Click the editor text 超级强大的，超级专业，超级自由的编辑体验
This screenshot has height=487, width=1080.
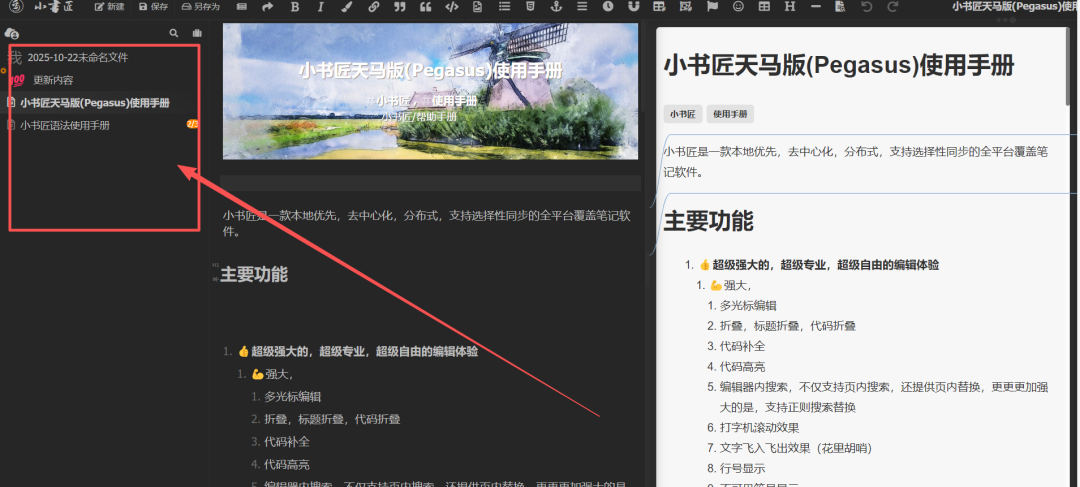[x=364, y=351]
